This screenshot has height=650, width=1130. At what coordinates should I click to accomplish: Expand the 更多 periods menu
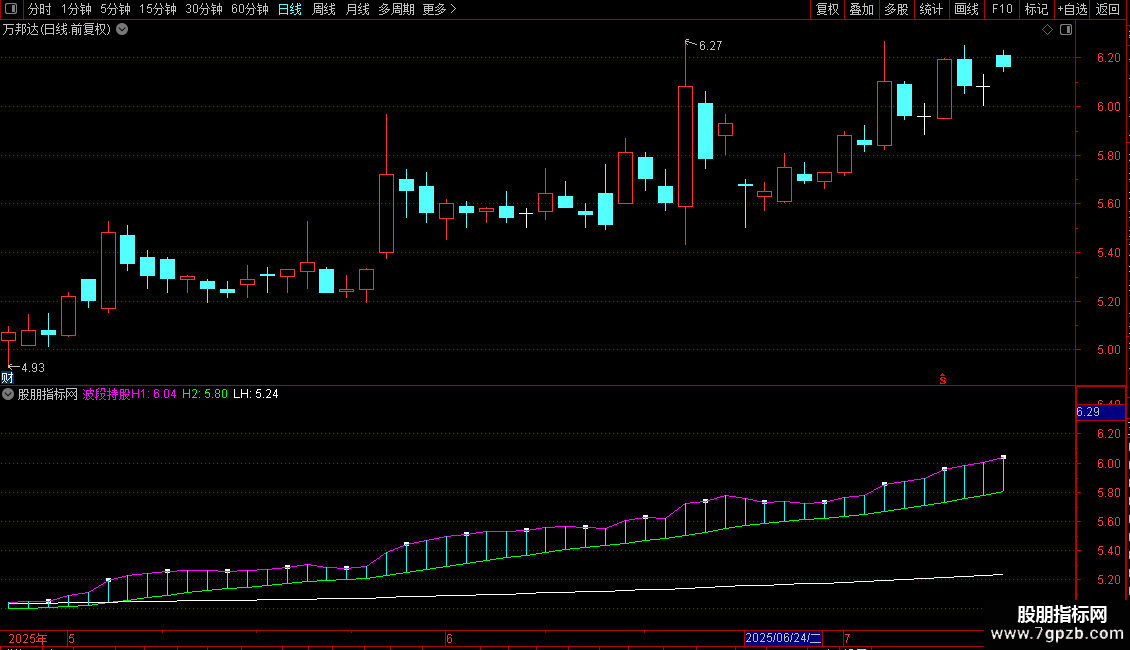pos(440,9)
